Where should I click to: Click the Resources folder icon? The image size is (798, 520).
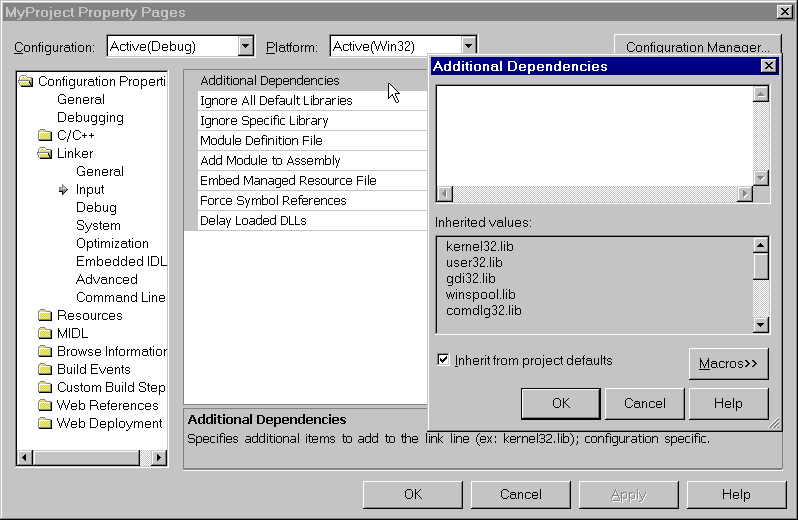pyautogui.click(x=44, y=316)
